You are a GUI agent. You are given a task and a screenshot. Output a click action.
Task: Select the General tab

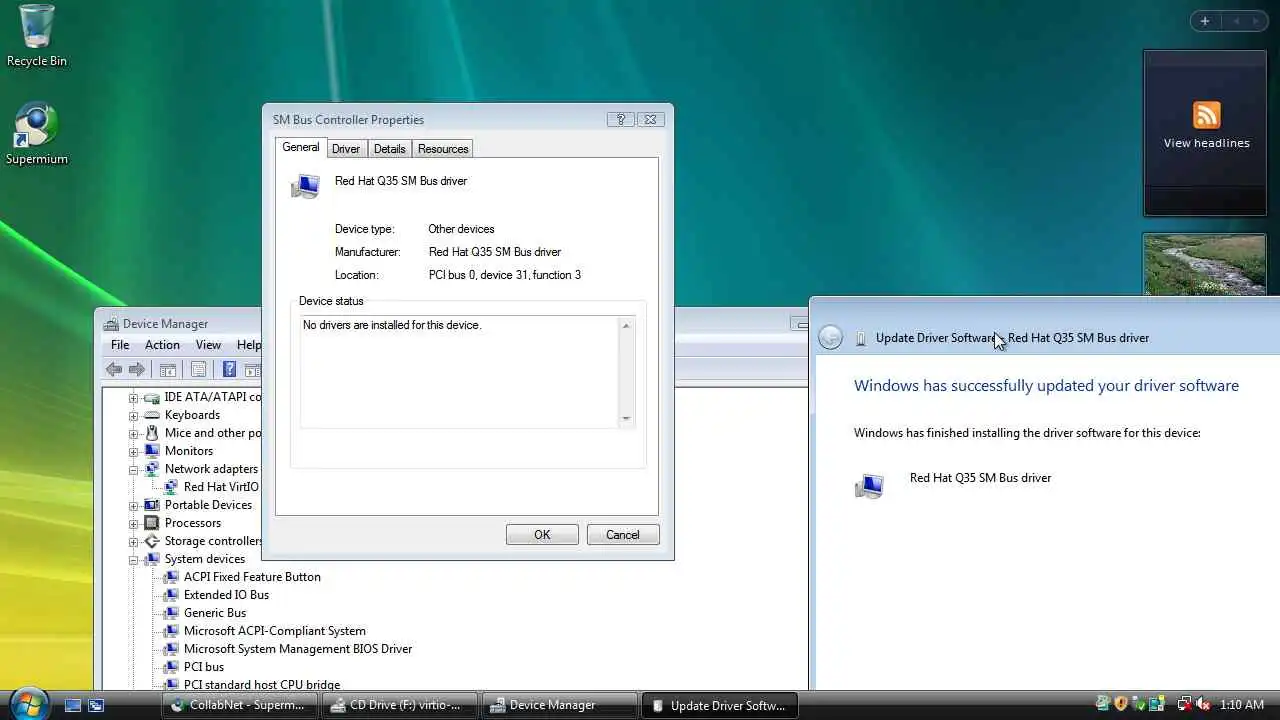(300, 147)
